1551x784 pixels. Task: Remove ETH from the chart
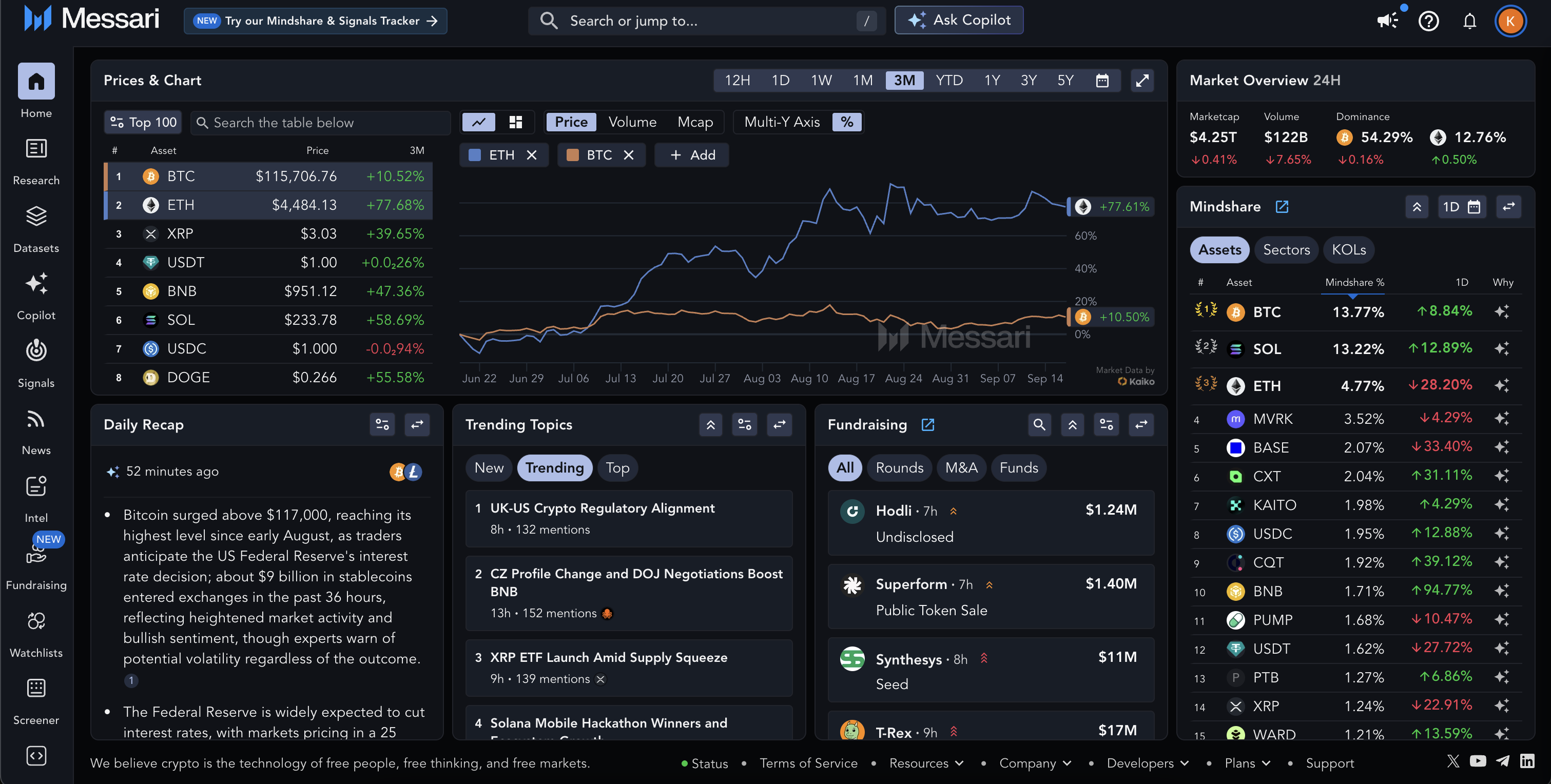[x=532, y=155]
